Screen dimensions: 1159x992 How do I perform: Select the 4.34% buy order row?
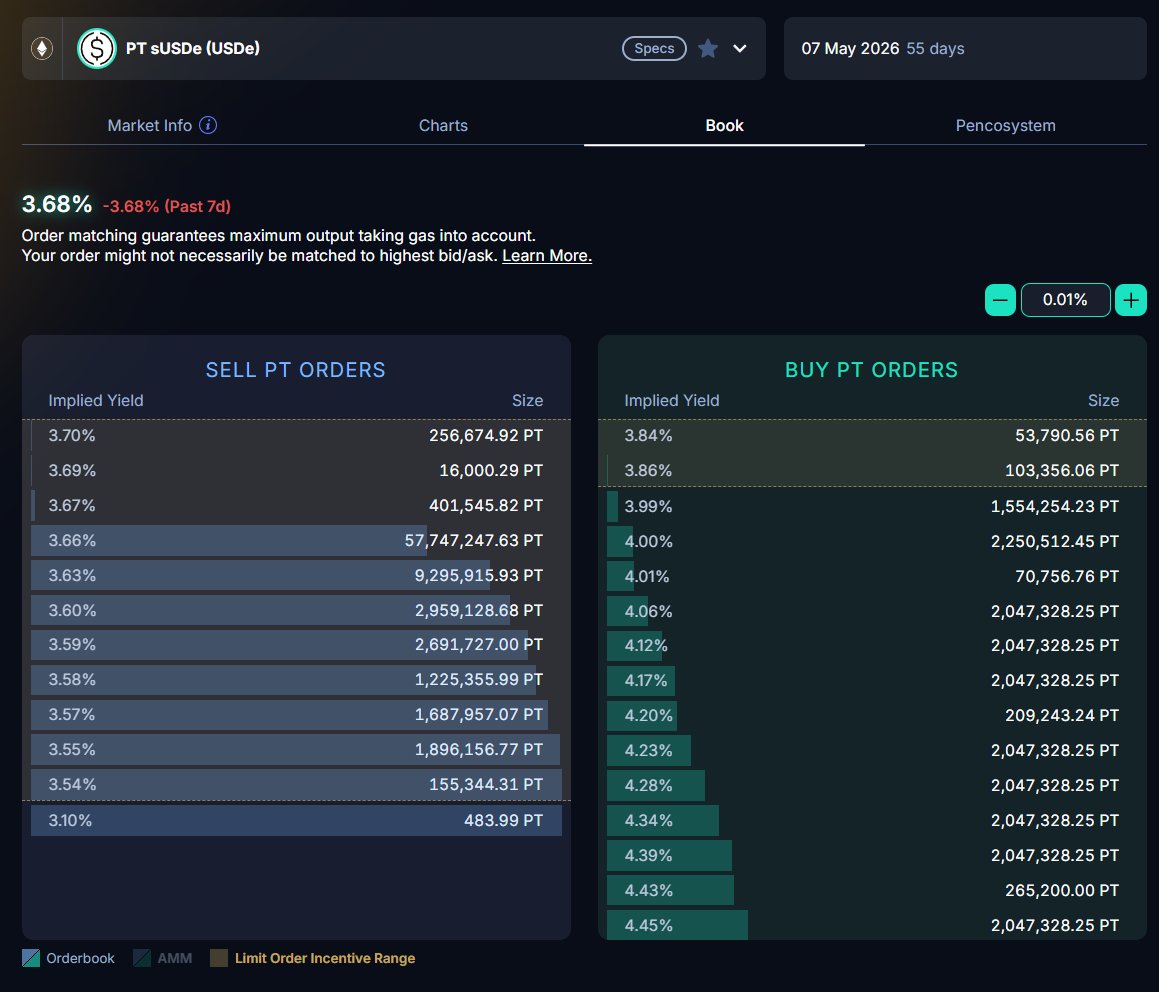coord(872,821)
